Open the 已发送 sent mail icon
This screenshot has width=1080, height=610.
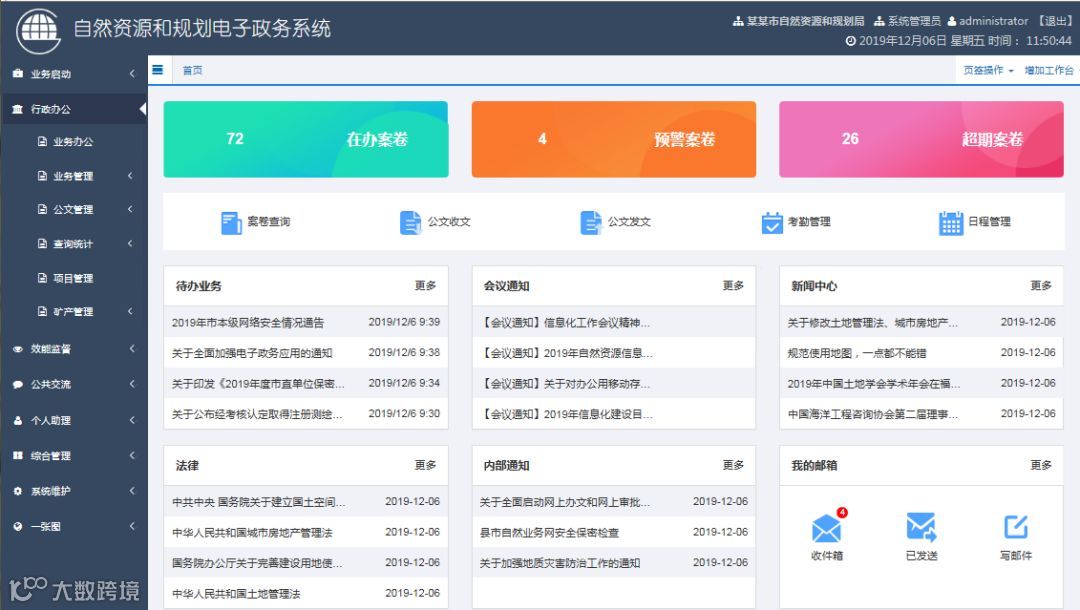[921, 527]
